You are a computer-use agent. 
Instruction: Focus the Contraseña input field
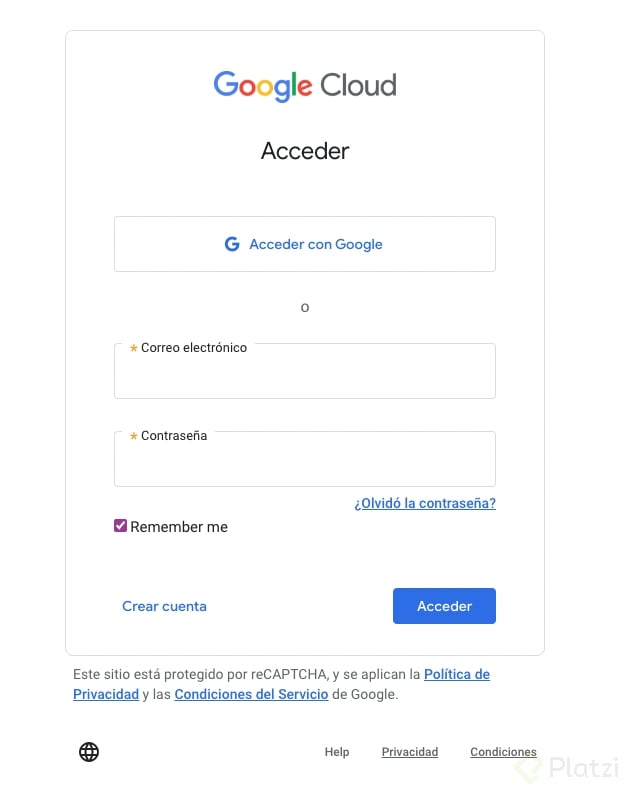coord(305,459)
